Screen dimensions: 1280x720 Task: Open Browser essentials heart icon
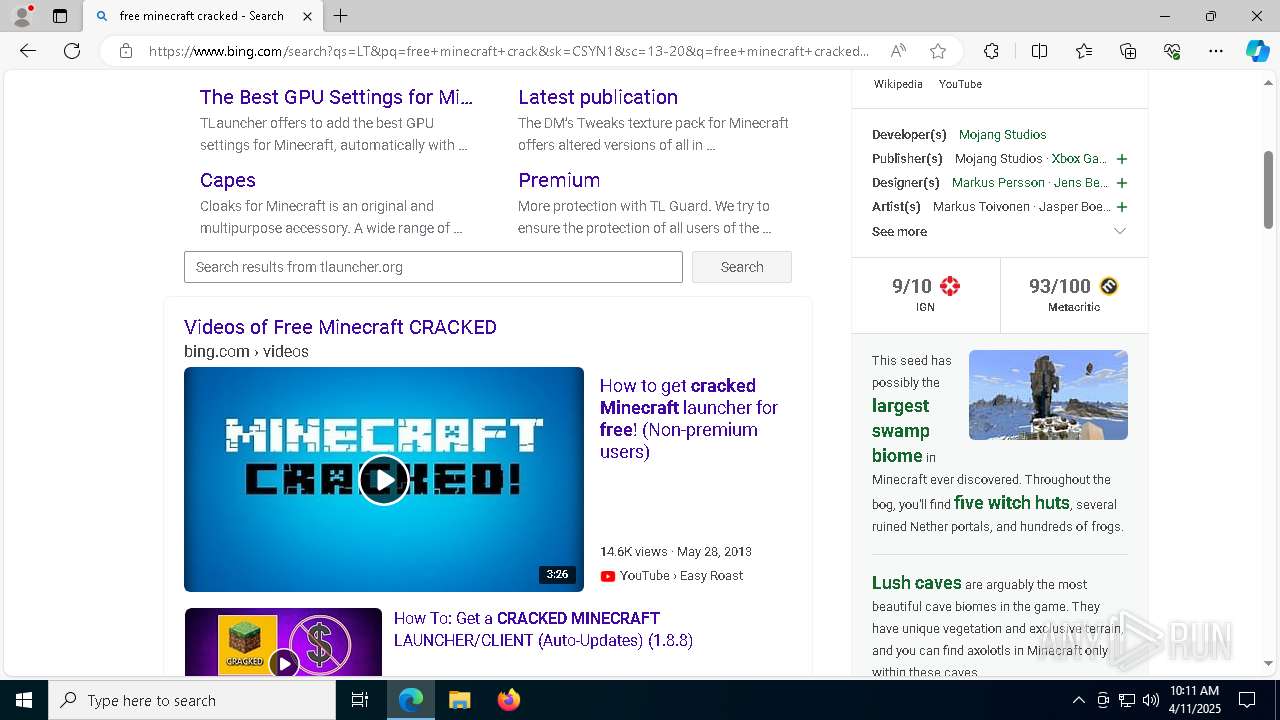1172,51
